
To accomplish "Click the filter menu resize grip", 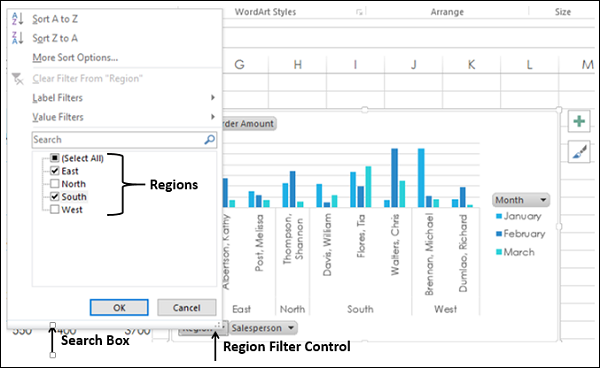I will click(218, 325).
